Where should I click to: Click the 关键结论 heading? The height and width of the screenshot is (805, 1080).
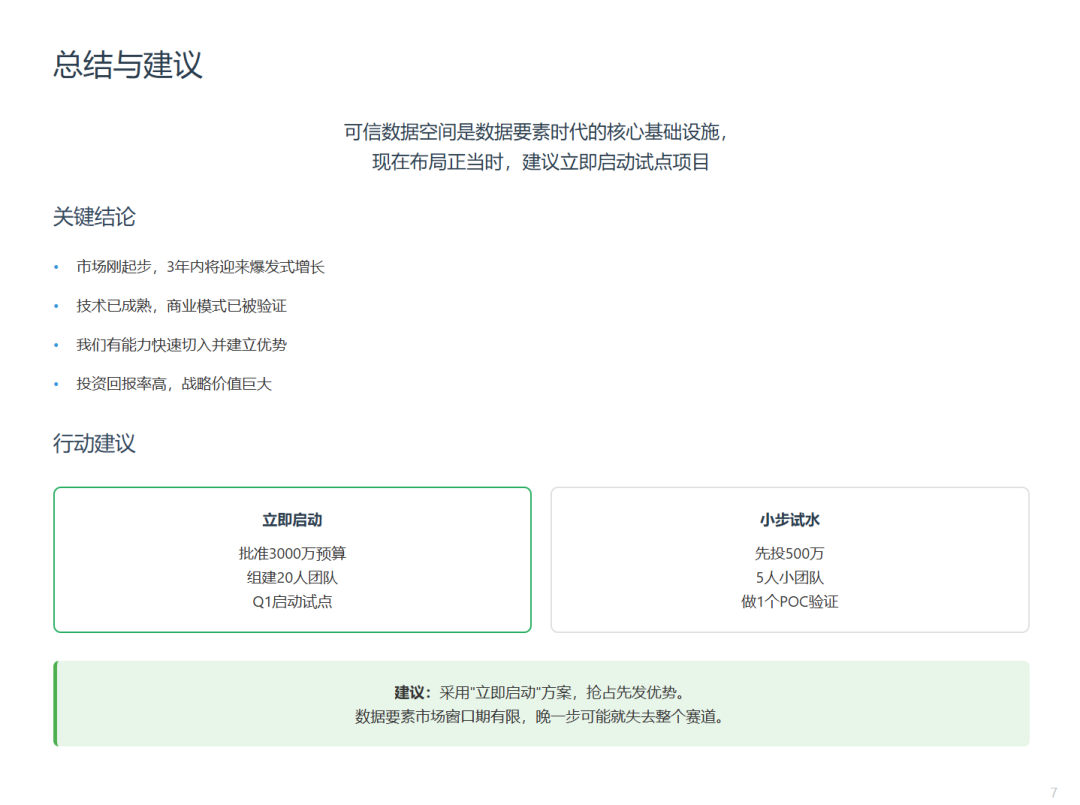tap(94, 216)
